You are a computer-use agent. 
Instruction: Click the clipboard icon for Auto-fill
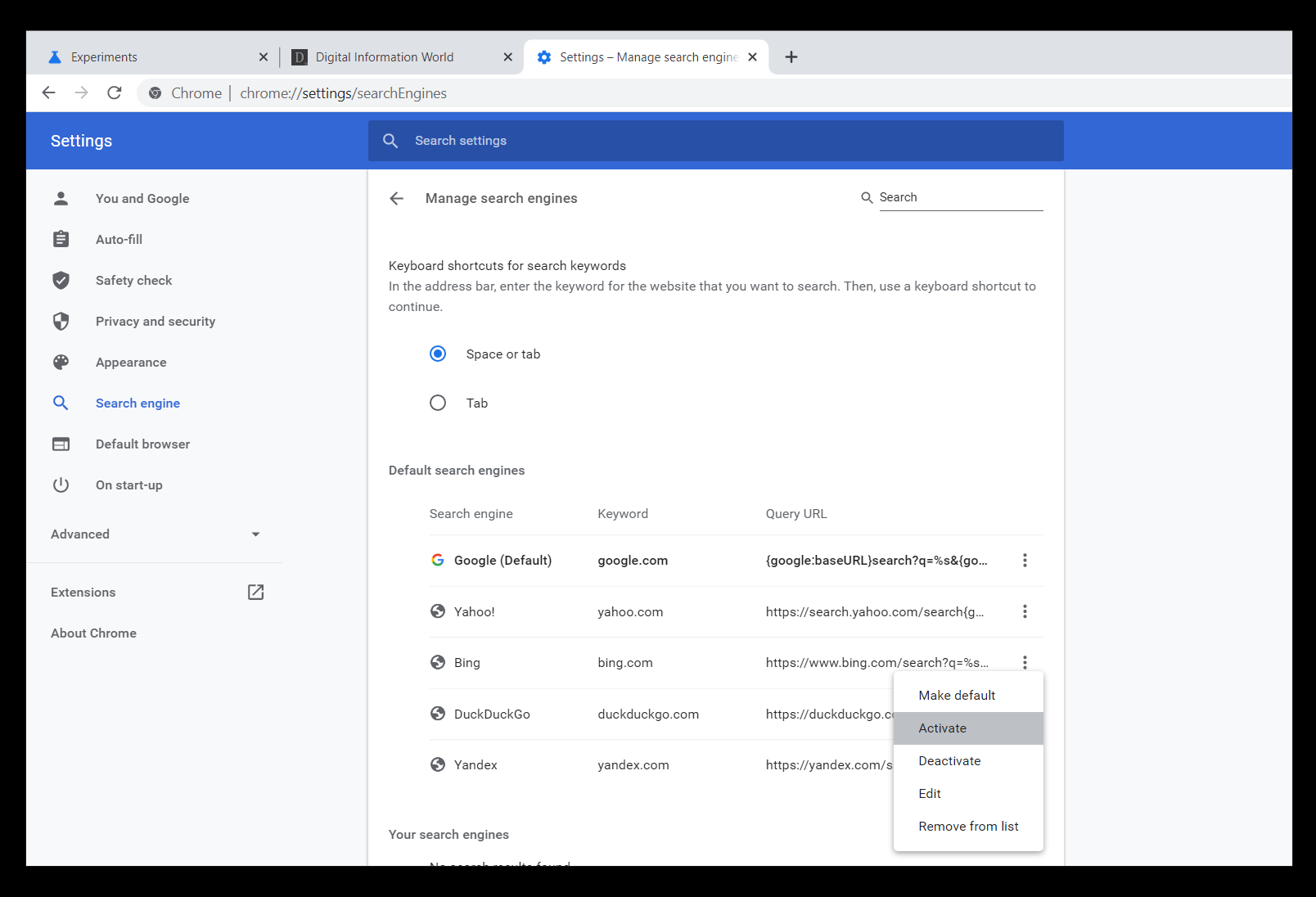61,239
